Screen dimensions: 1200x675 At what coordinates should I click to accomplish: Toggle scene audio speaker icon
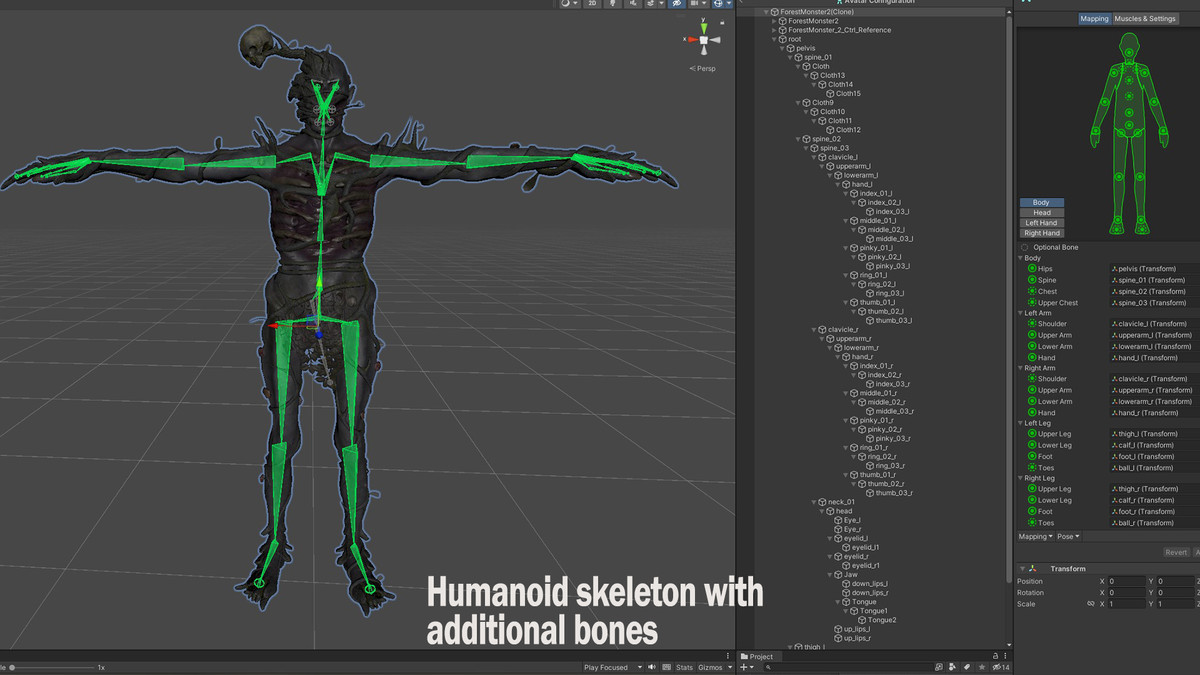point(633,3)
